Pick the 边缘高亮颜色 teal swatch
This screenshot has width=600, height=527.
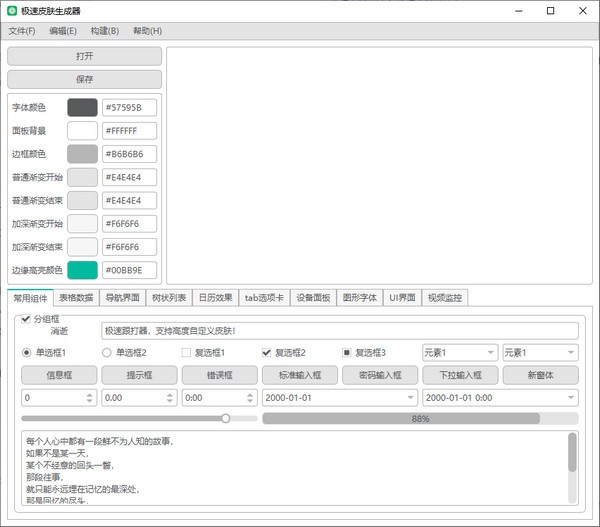(x=82, y=270)
